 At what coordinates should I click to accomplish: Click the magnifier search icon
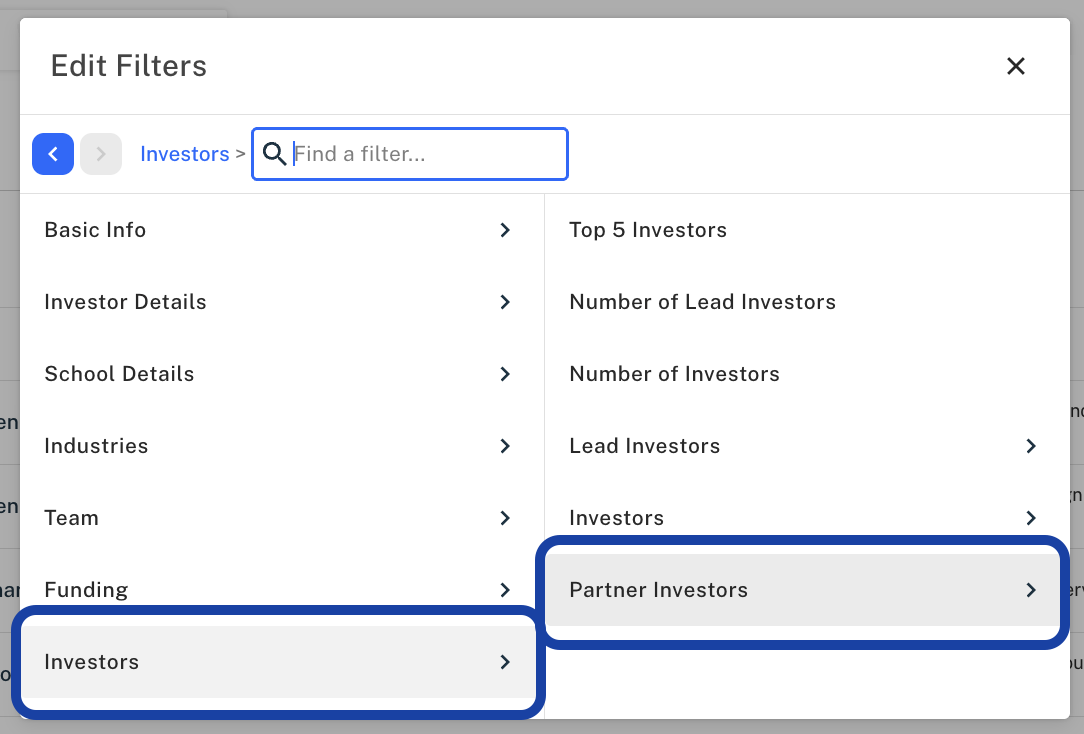[x=274, y=154]
